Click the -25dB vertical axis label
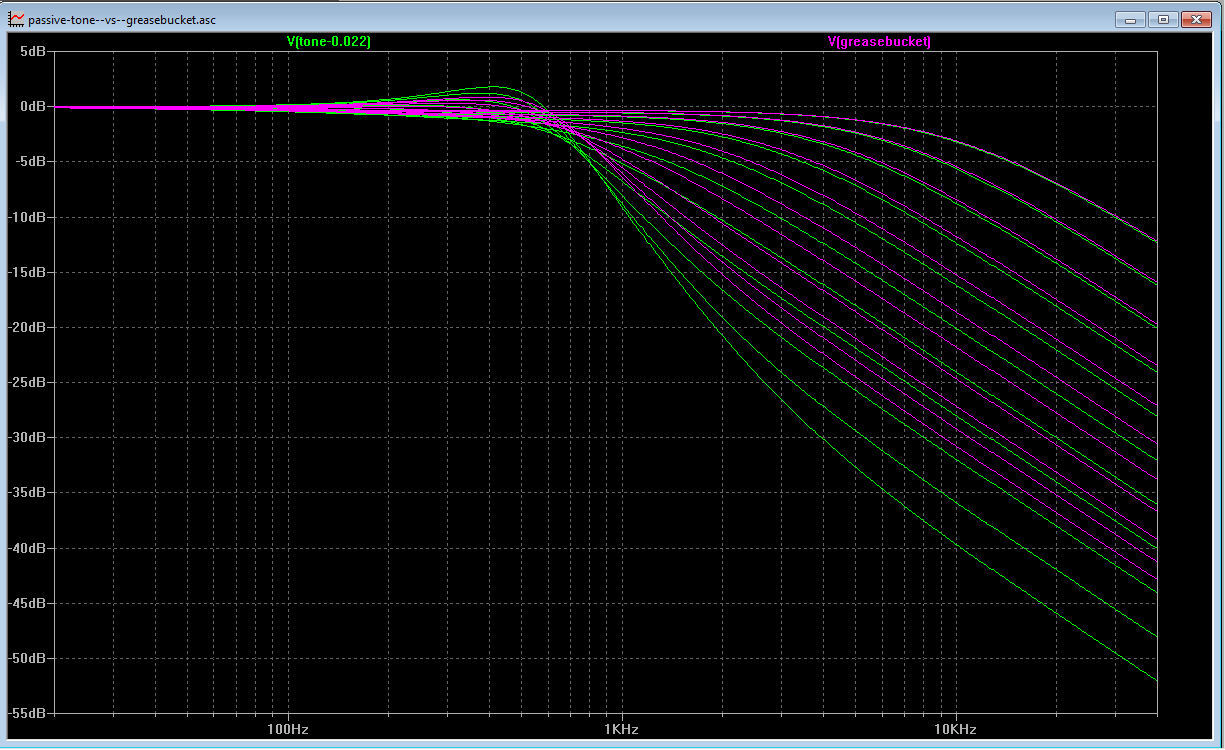The height and width of the screenshot is (750, 1225). click(x=27, y=382)
